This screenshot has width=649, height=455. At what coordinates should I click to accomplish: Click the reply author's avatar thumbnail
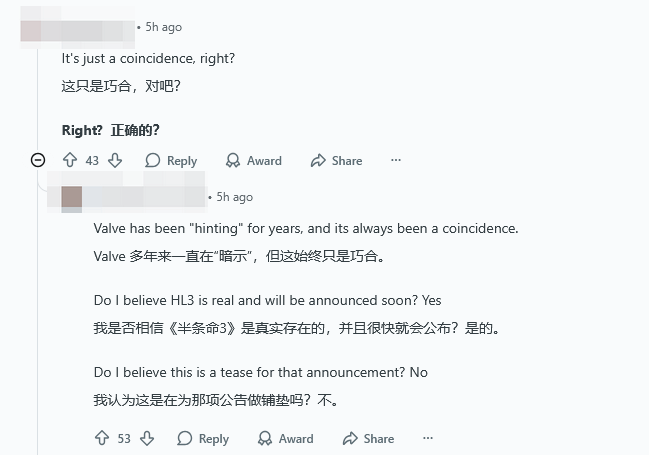[72, 197]
